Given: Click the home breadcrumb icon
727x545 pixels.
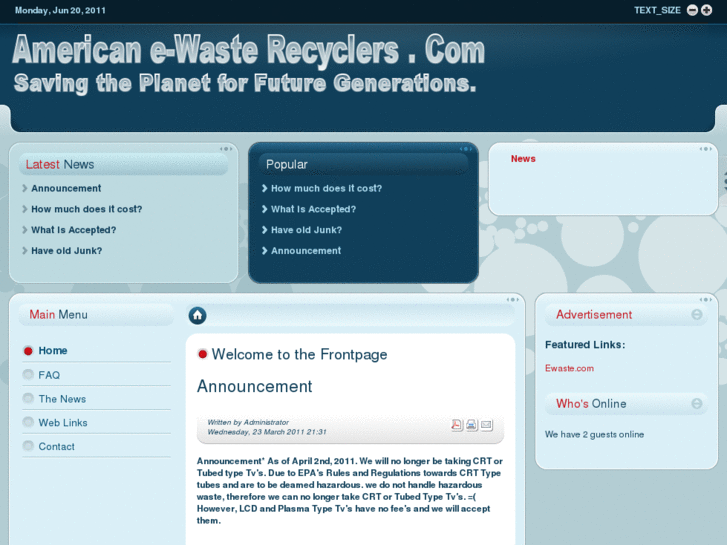Looking at the screenshot, I should tap(198, 316).
